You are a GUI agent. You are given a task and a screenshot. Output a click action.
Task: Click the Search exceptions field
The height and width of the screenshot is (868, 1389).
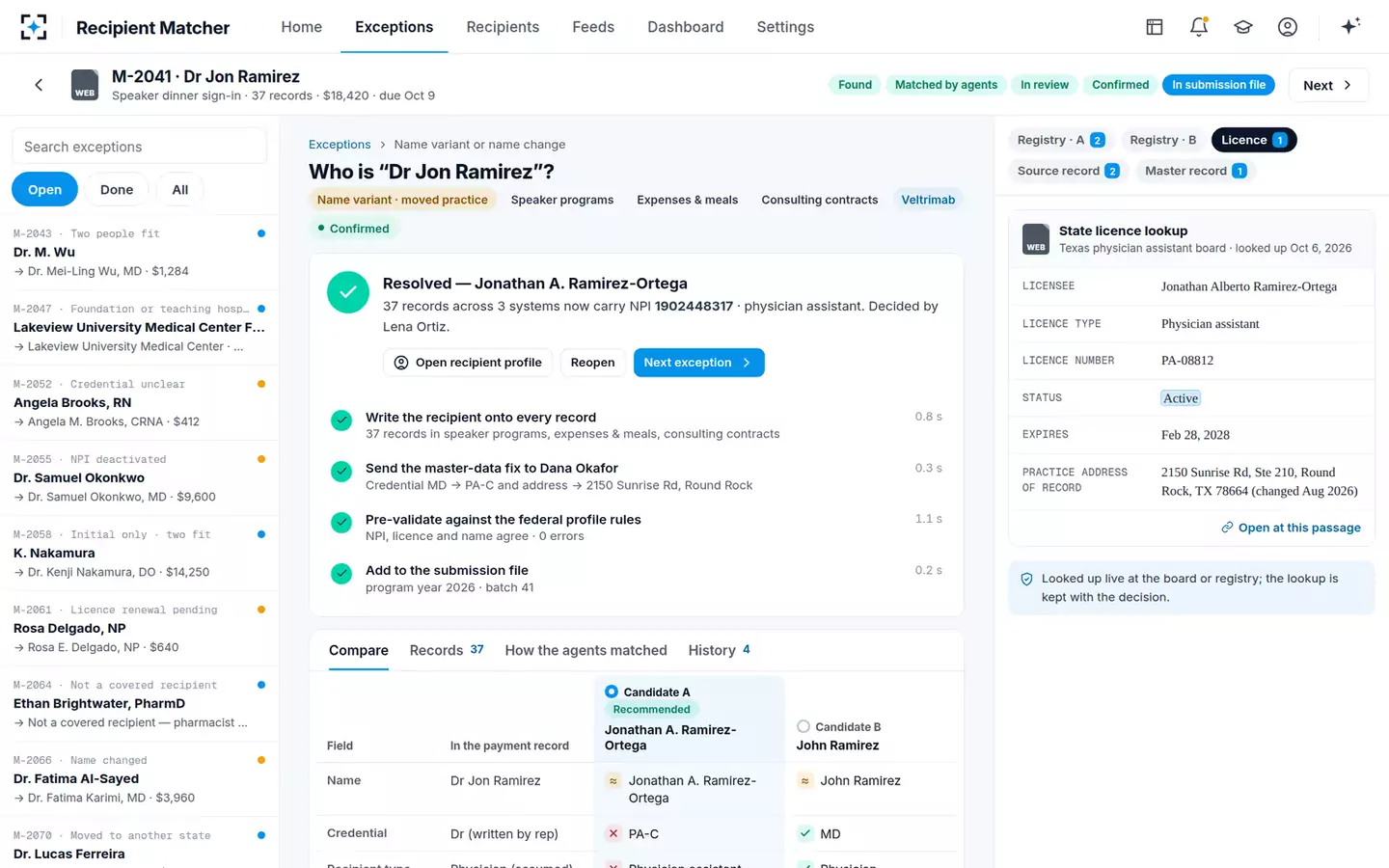tap(139, 147)
